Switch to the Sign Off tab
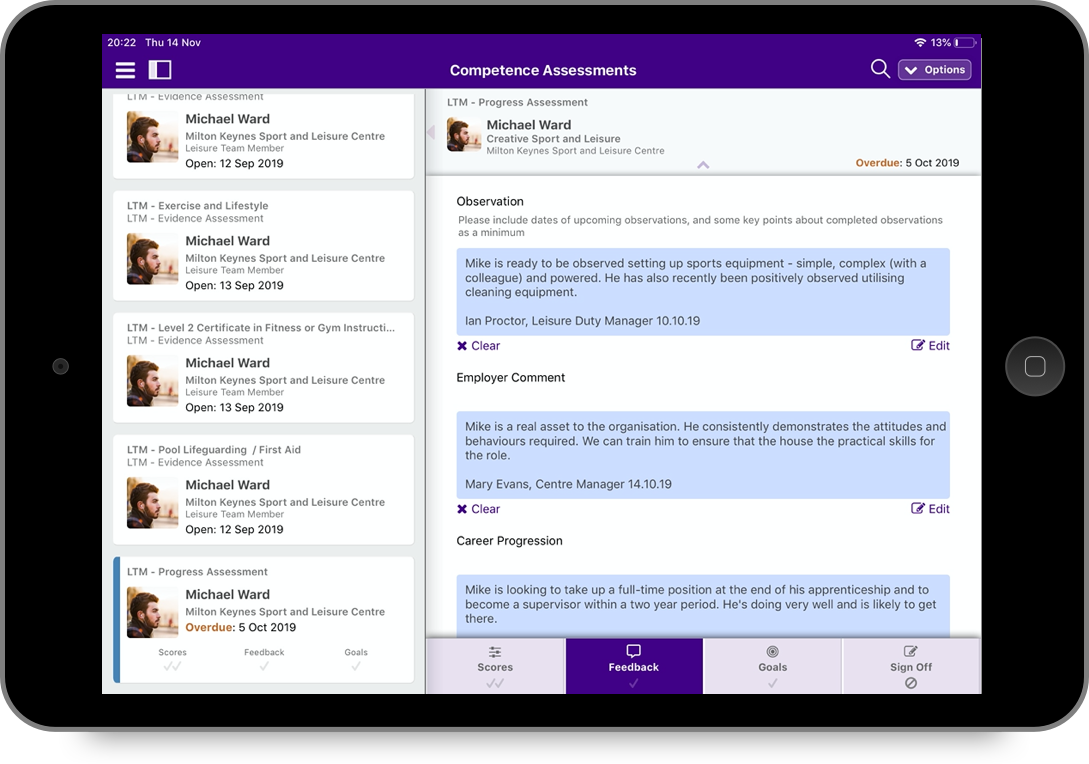This screenshot has height=764, width=1089. click(x=911, y=666)
